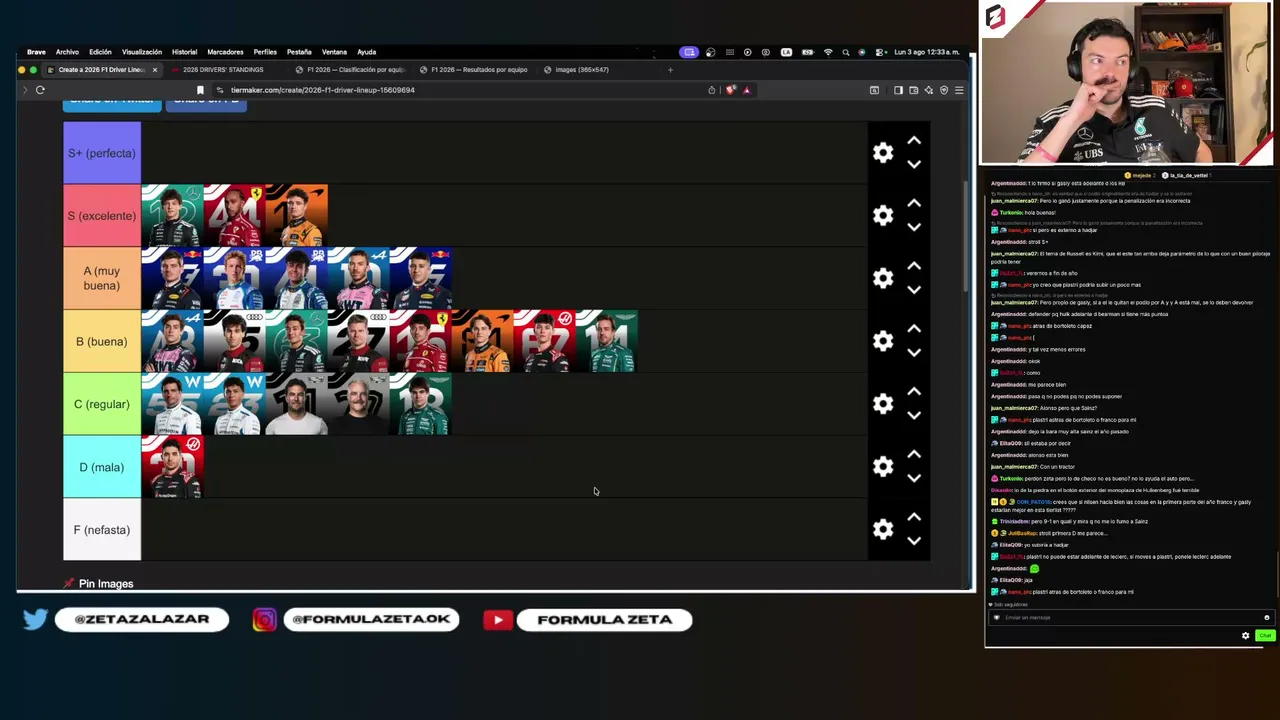Open the Ventana menu

click(334, 52)
